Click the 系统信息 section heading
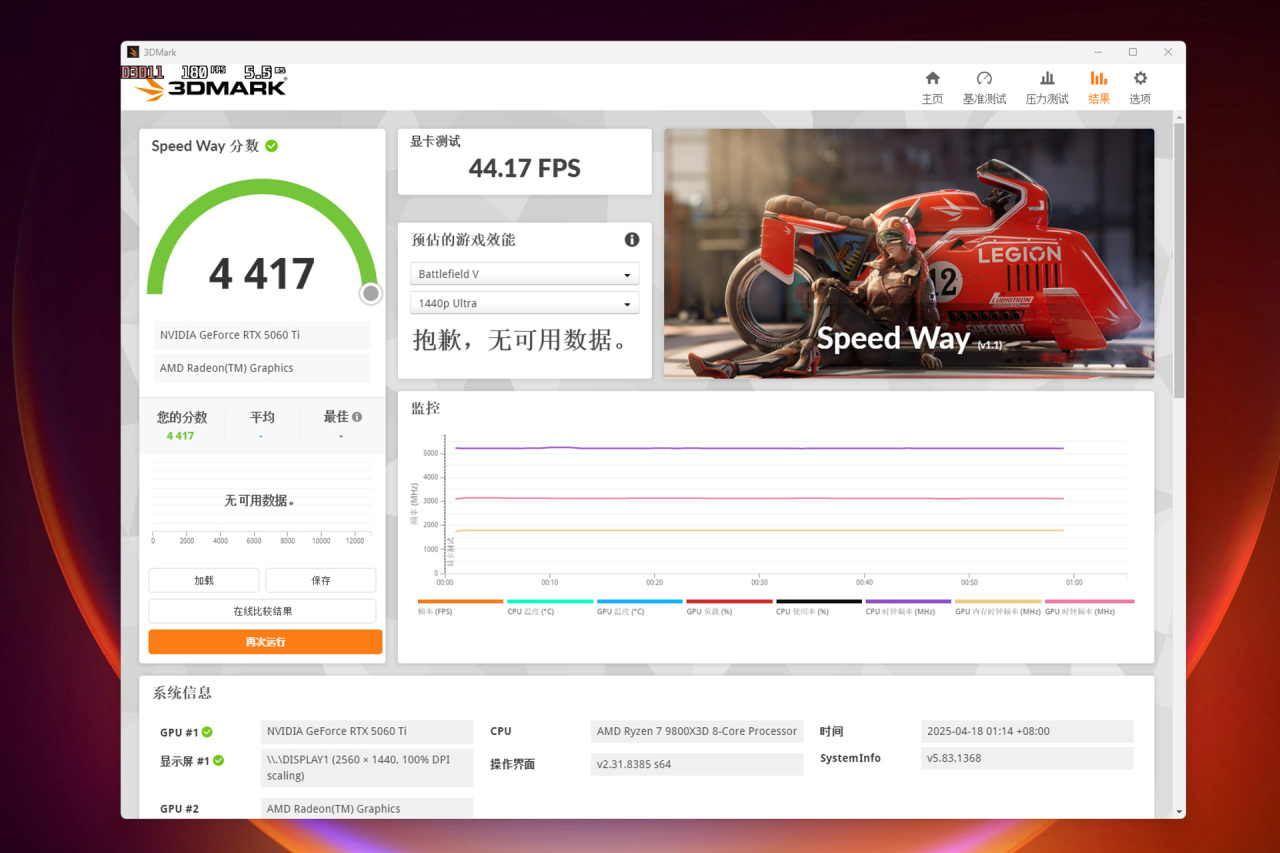Image resolution: width=1280 pixels, height=853 pixels. (182, 693)
